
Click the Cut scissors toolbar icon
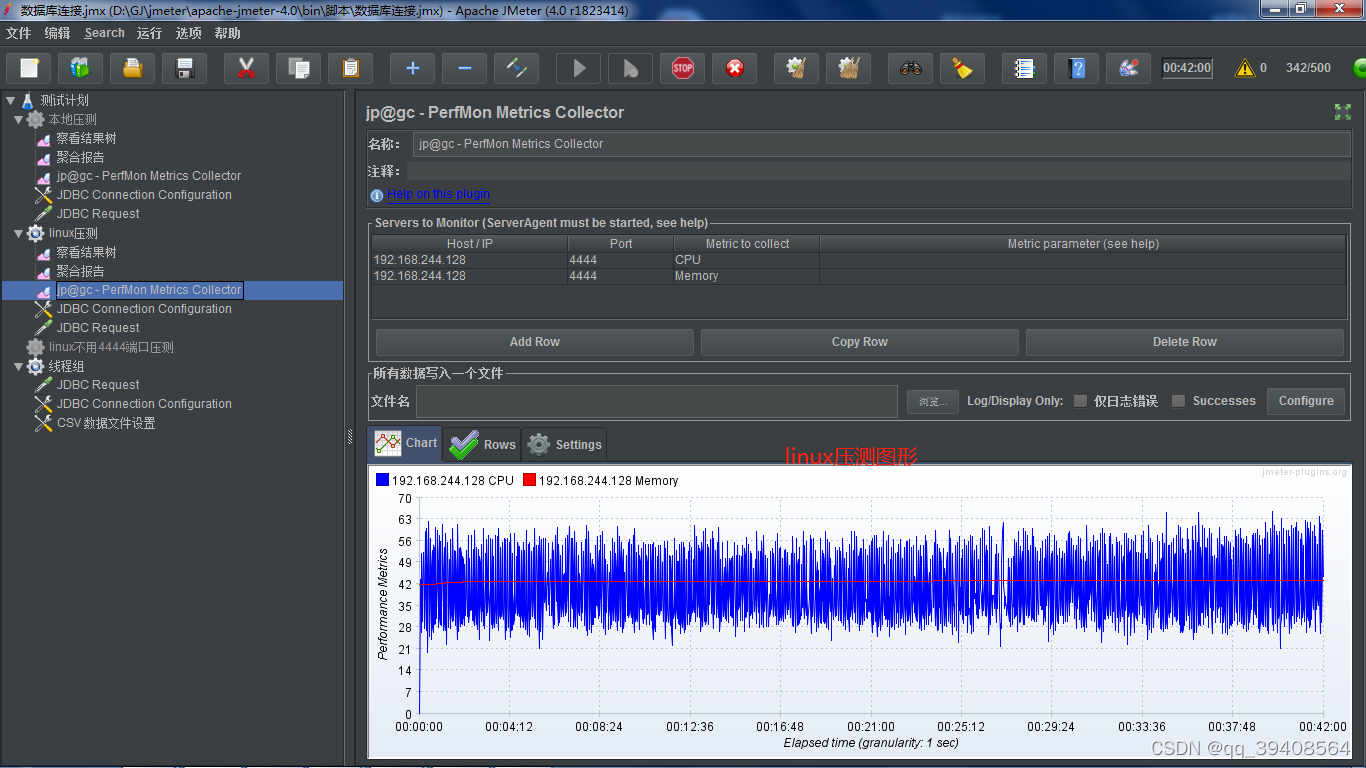[246, 68]
